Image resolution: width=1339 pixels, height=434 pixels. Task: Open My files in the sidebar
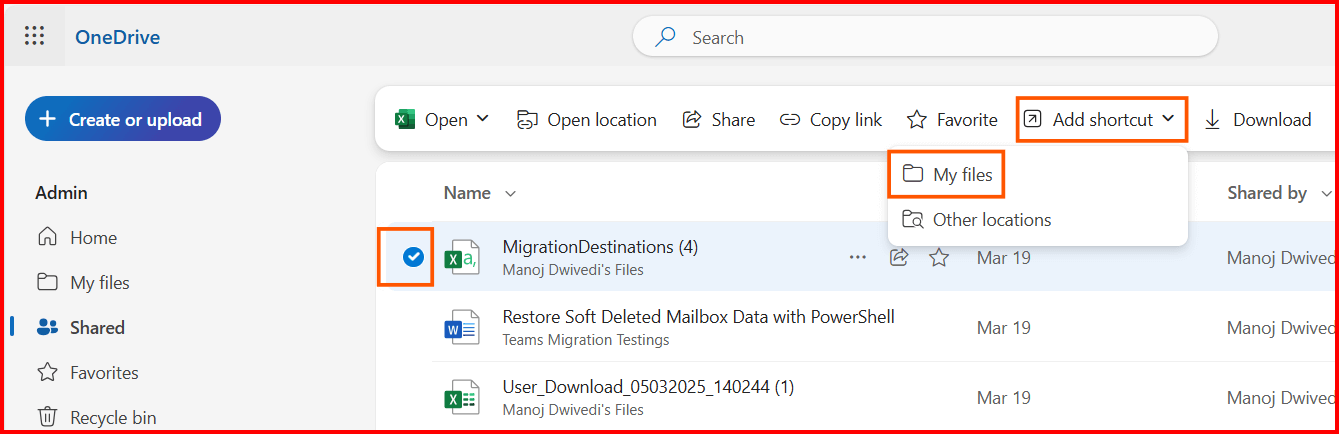(x=83, y=283)
